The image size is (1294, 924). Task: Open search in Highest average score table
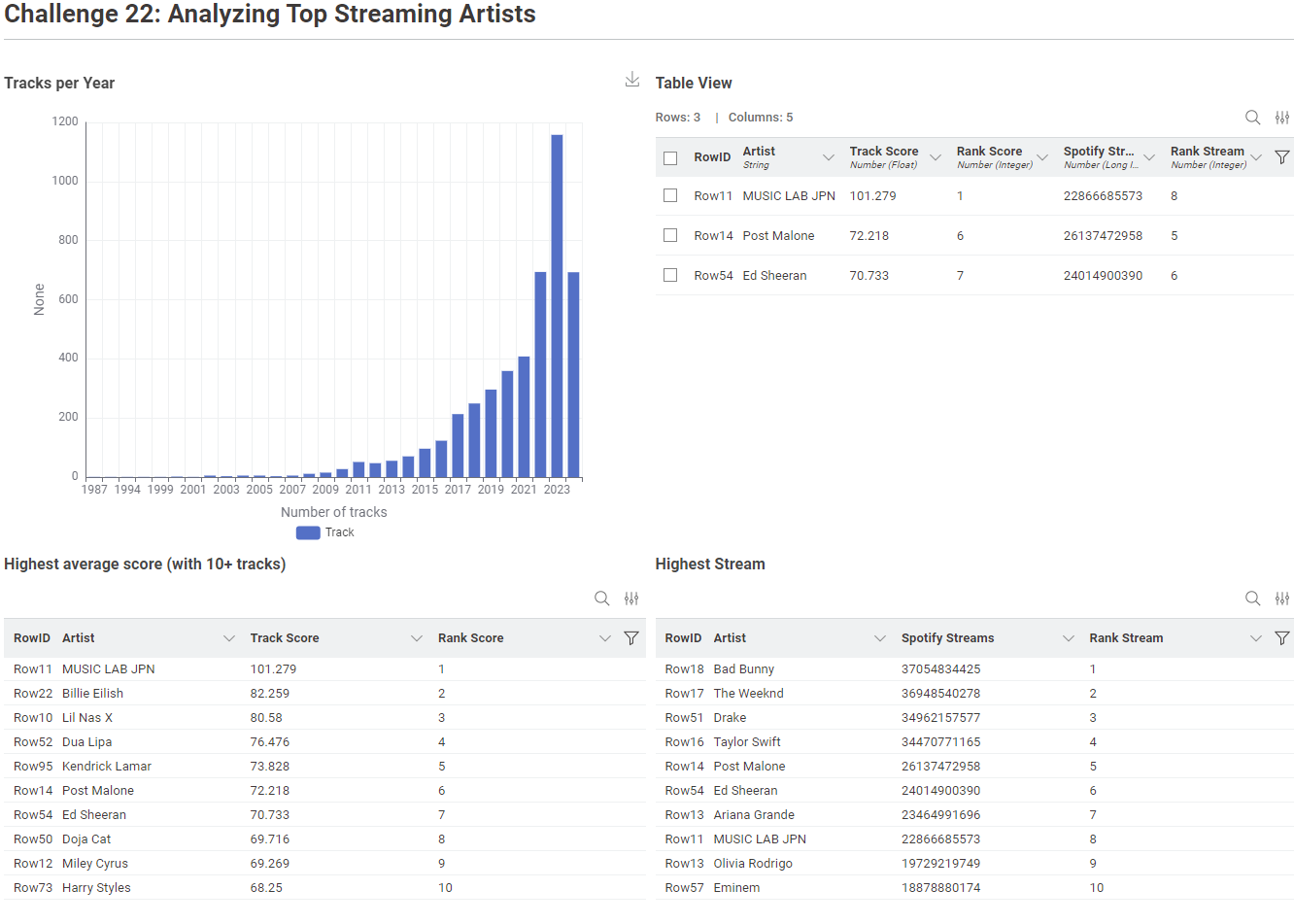coord(602,599)
